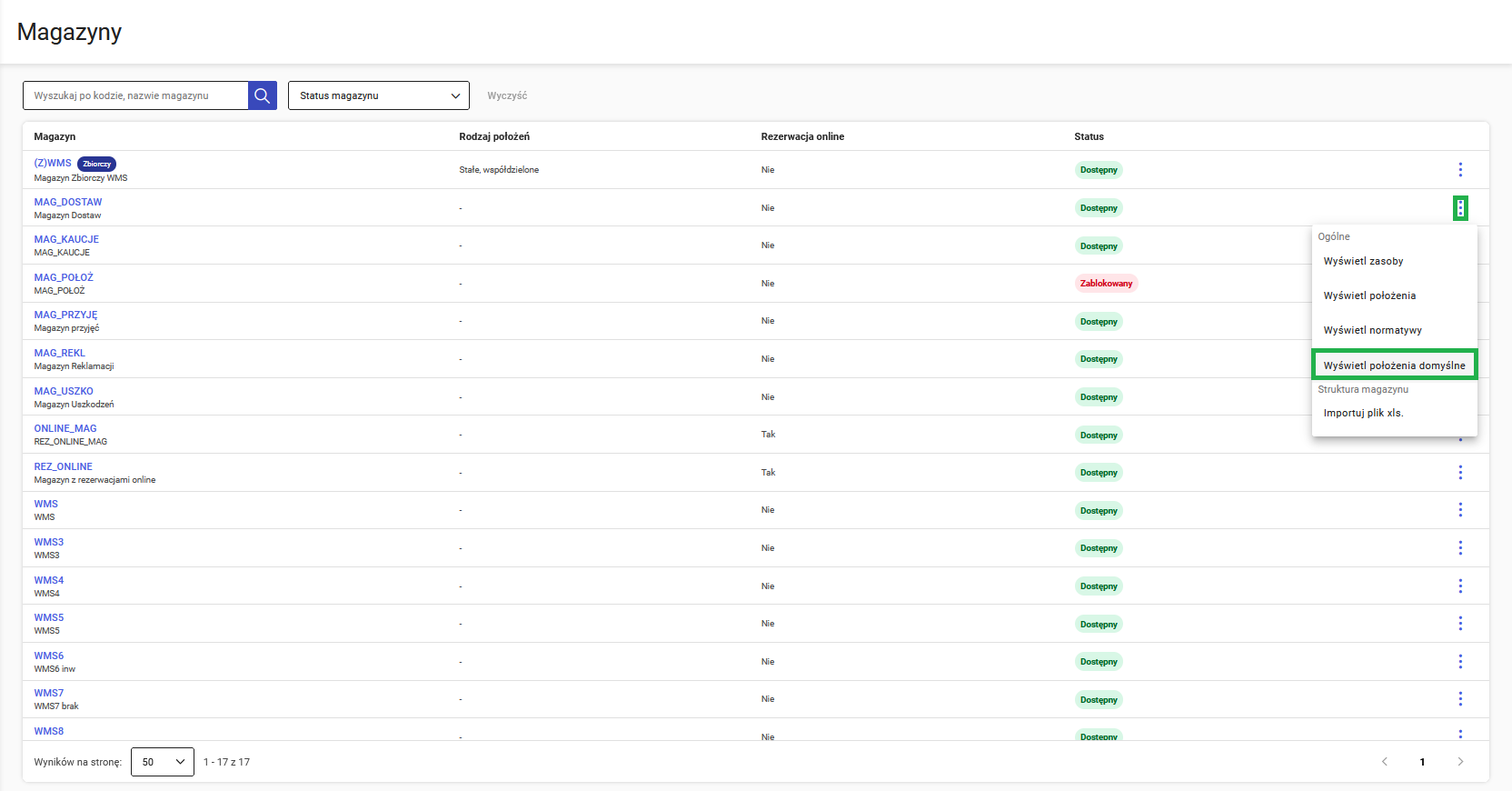Open three-dot menu for WMS5 row
The image size is (1512, 791).
pyautogui.click(x=1460, y=624)
